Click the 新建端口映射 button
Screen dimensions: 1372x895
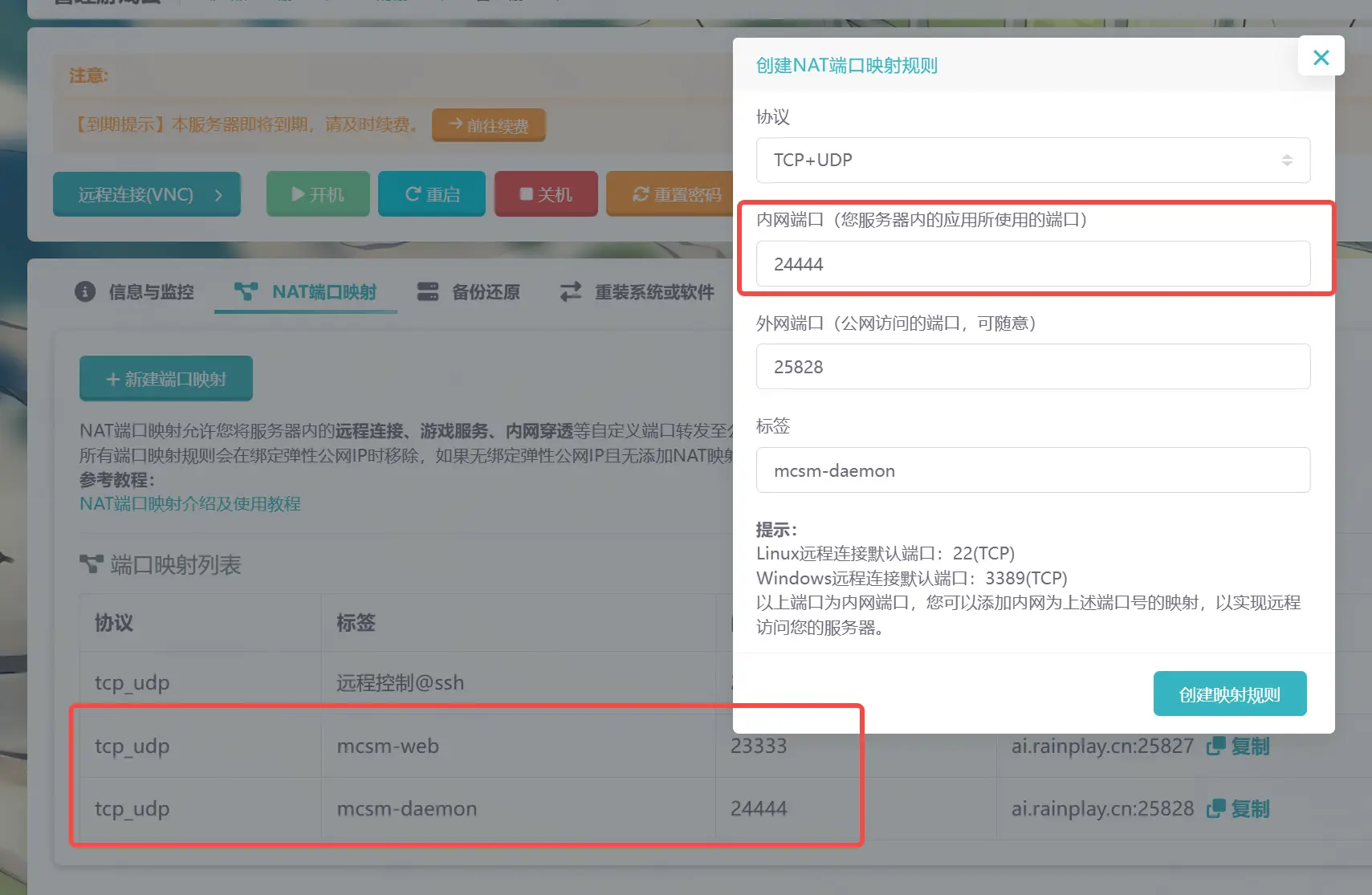coord(166,378)
